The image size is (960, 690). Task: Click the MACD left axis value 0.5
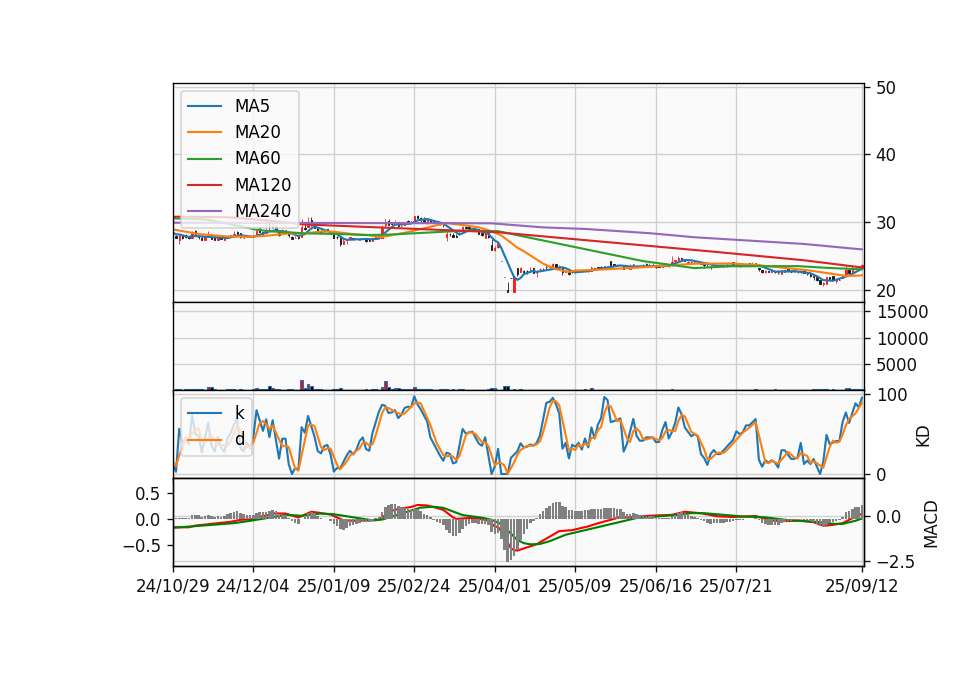[x=148, y=494]
